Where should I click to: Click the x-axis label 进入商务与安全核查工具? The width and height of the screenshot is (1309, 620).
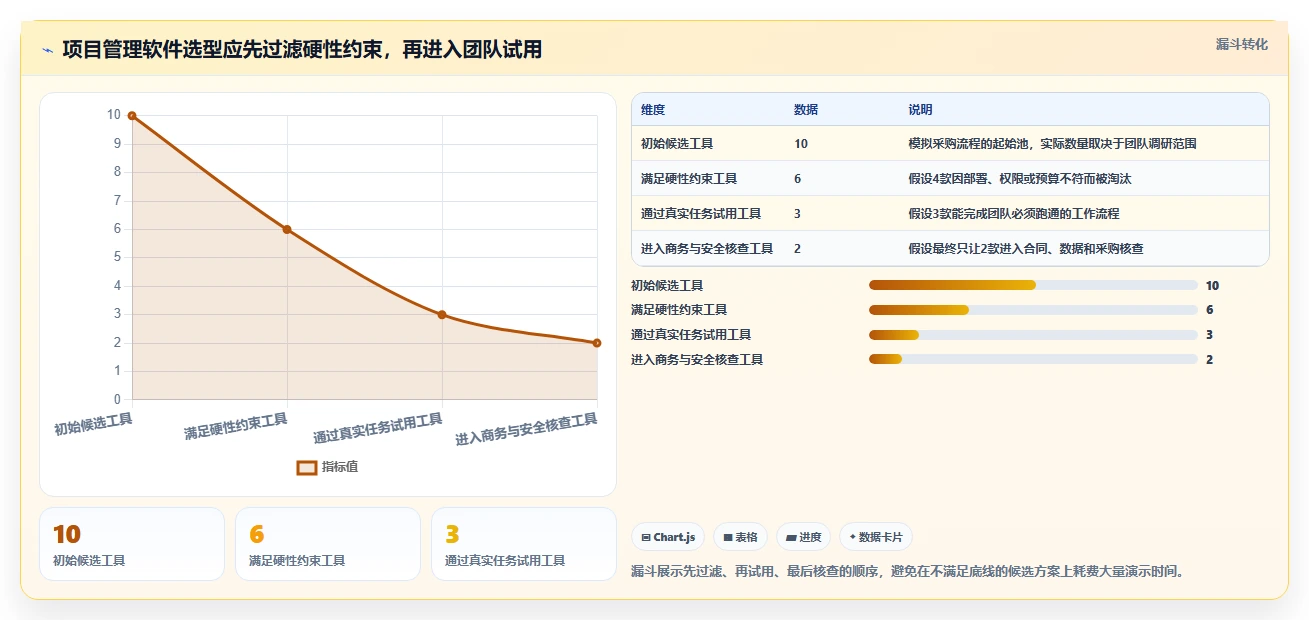(526, 430)
